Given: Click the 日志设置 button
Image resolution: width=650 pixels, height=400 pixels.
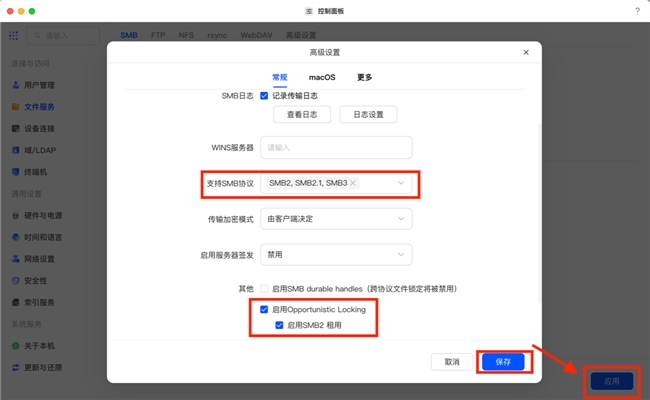Looking at the screenshot, I should tap(368, 114).
